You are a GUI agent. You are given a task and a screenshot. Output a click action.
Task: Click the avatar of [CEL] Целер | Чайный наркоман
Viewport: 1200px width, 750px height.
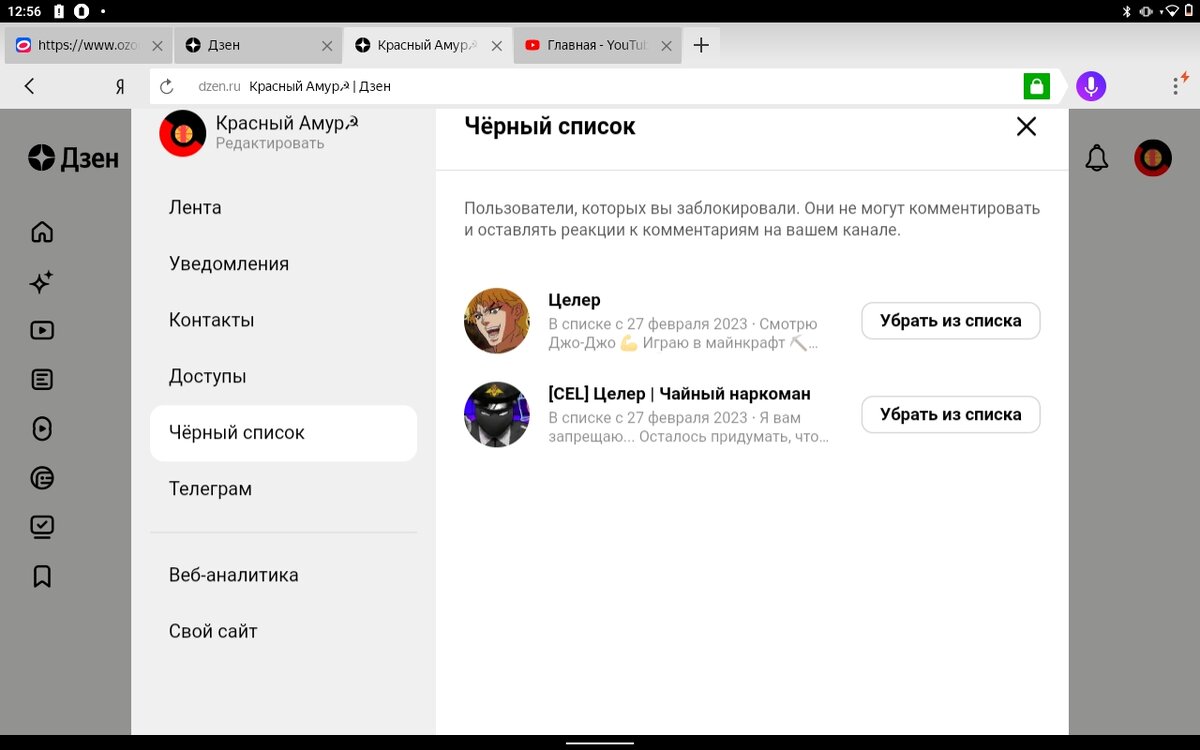497,414
